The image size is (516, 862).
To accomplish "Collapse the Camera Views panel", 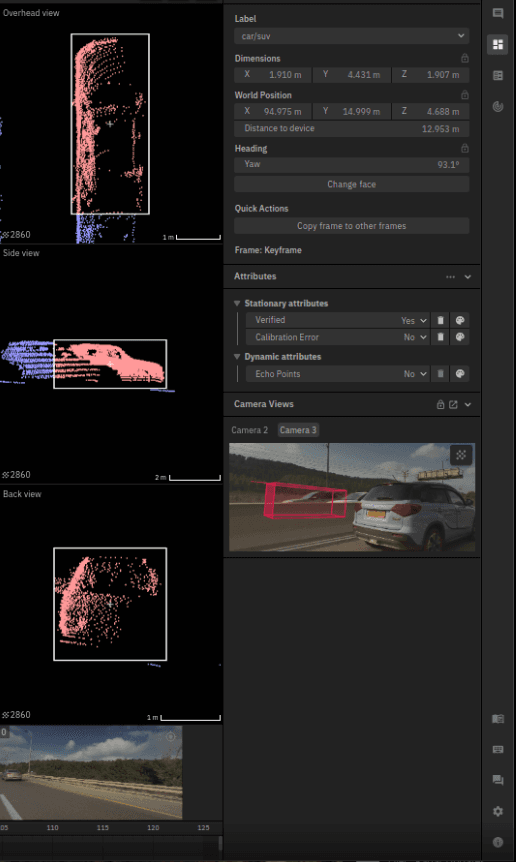I will click(468, 405).
